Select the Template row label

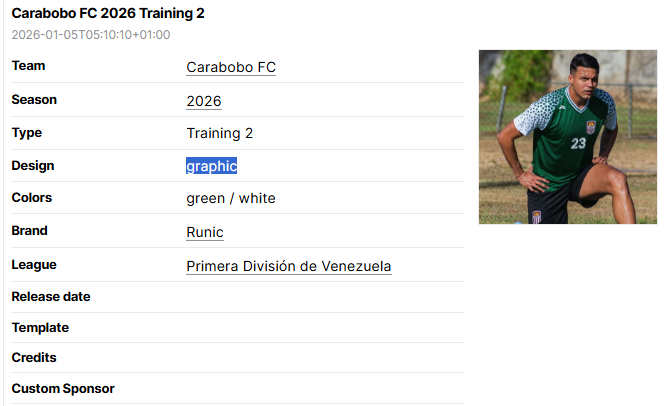(x=40, y=328)
